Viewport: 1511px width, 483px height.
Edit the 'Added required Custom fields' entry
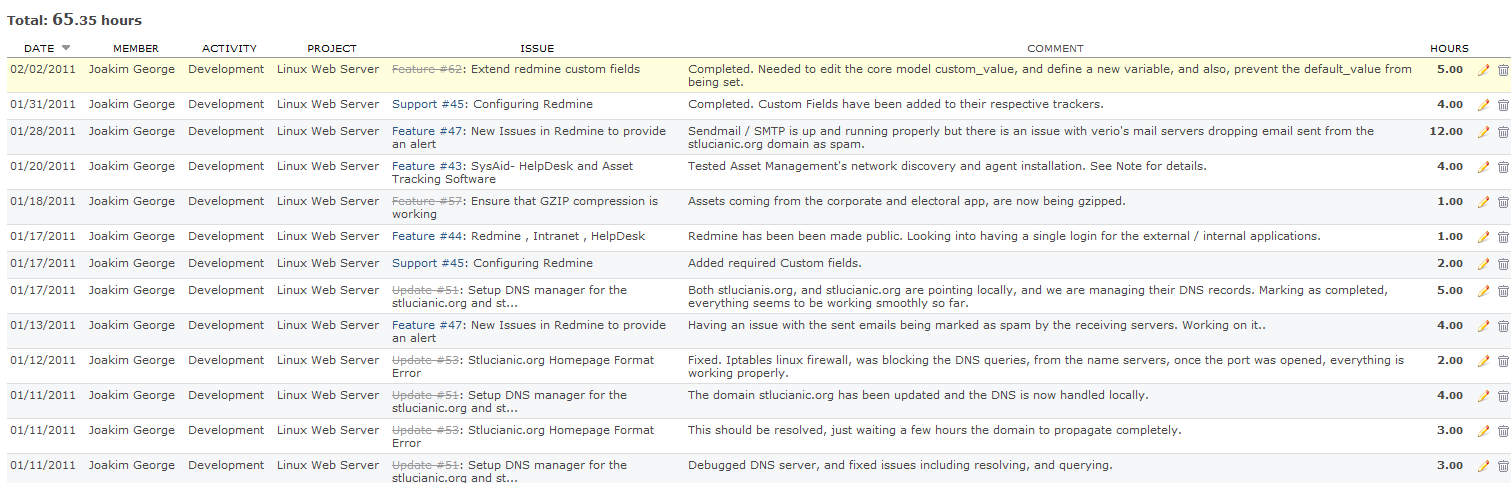(x=1483, y=264)
